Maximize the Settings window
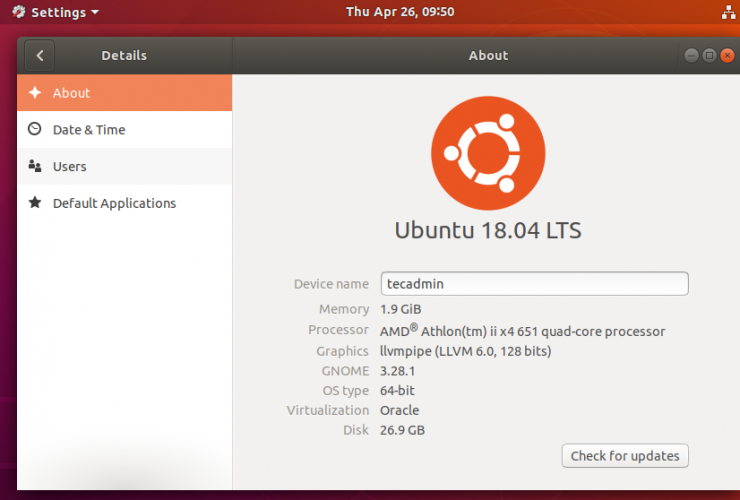 point(709,56)
